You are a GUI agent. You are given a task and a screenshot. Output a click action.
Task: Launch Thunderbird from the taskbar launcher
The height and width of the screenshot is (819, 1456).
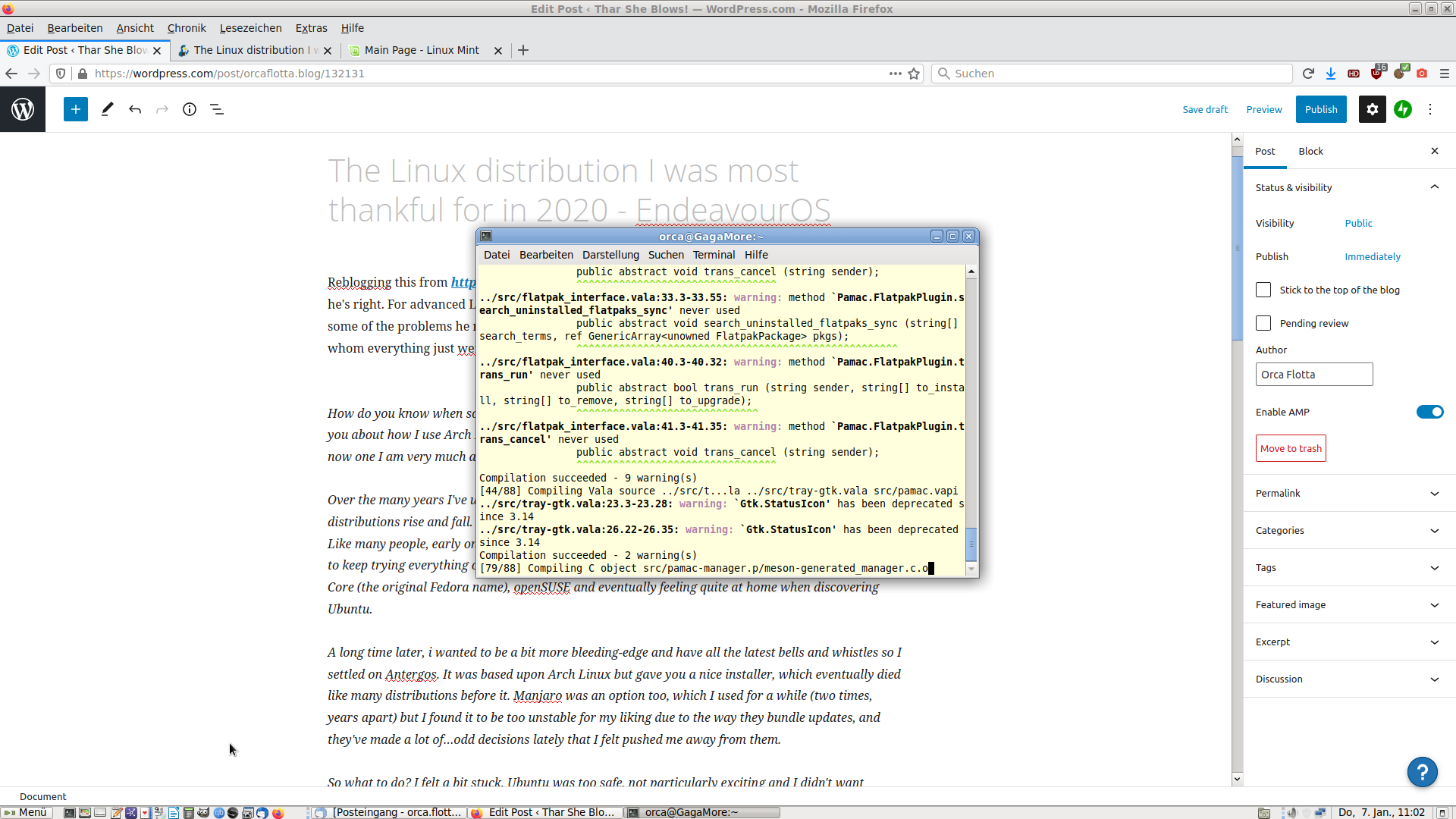(262, 812)
